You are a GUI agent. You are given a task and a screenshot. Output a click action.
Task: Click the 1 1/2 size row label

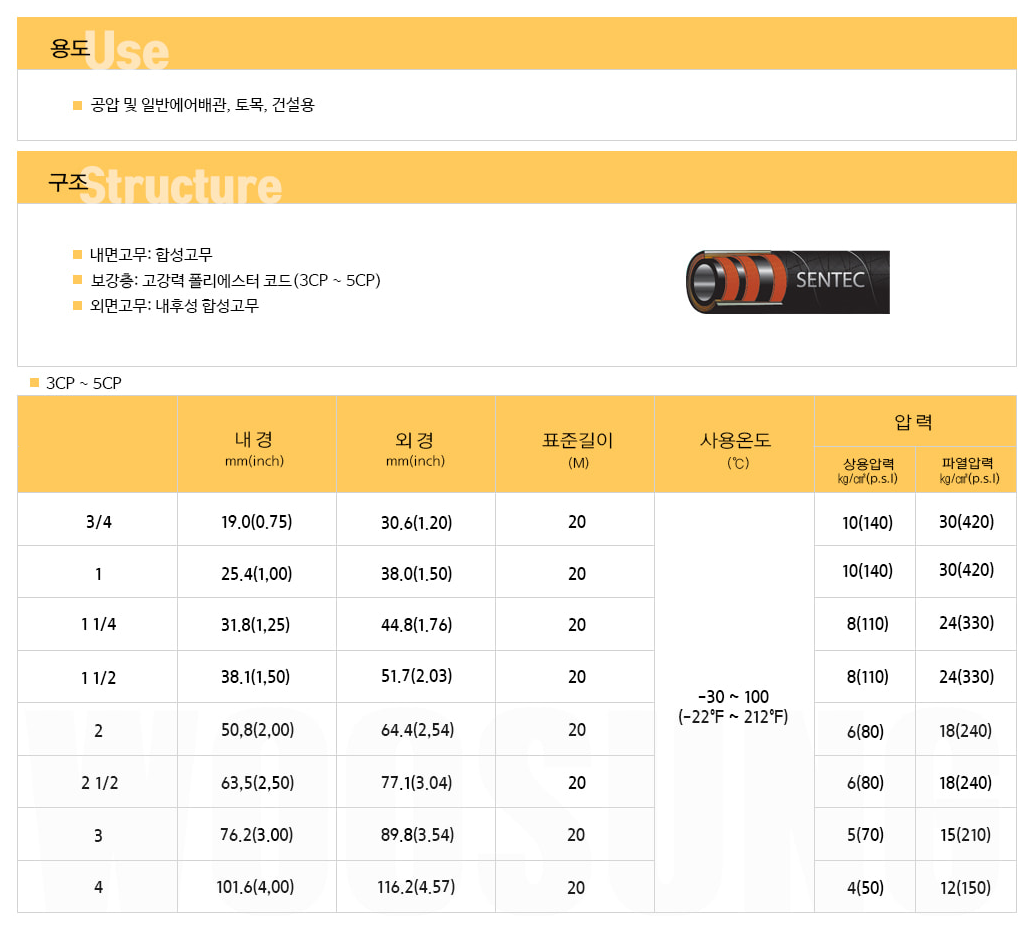pyautogui.click(x=98, y=677)
